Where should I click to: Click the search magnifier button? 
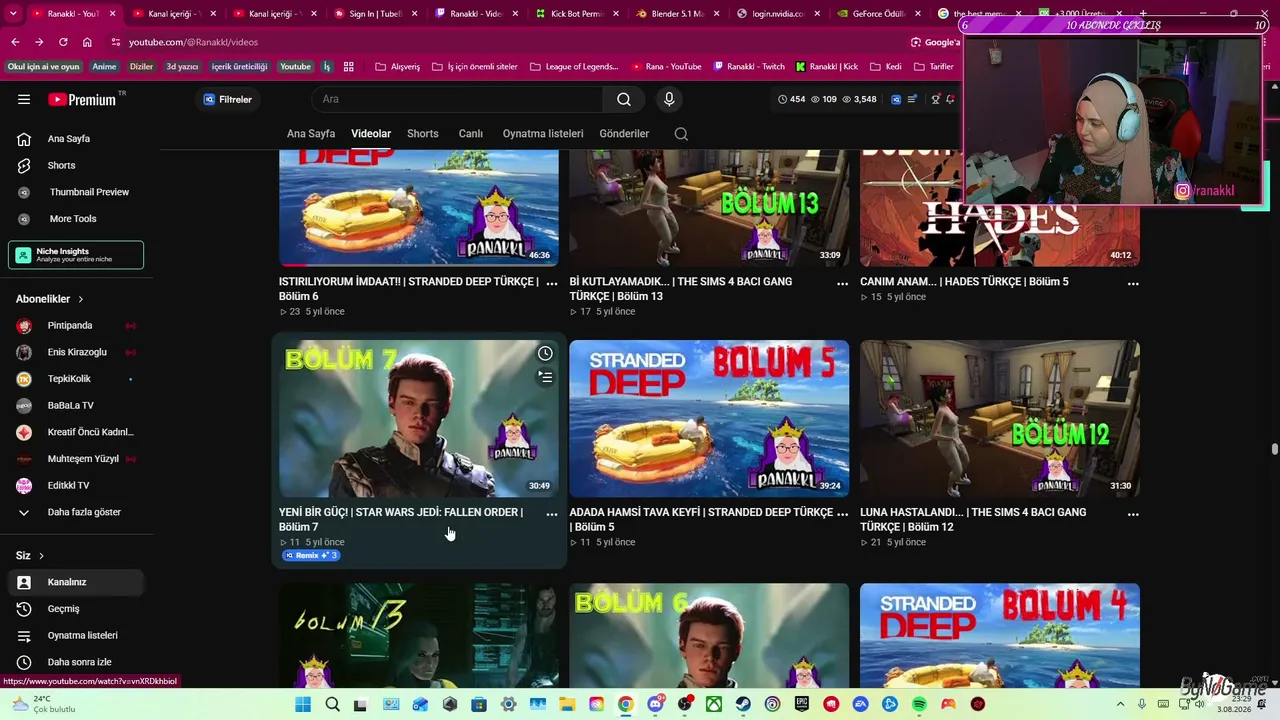[624, 99]
